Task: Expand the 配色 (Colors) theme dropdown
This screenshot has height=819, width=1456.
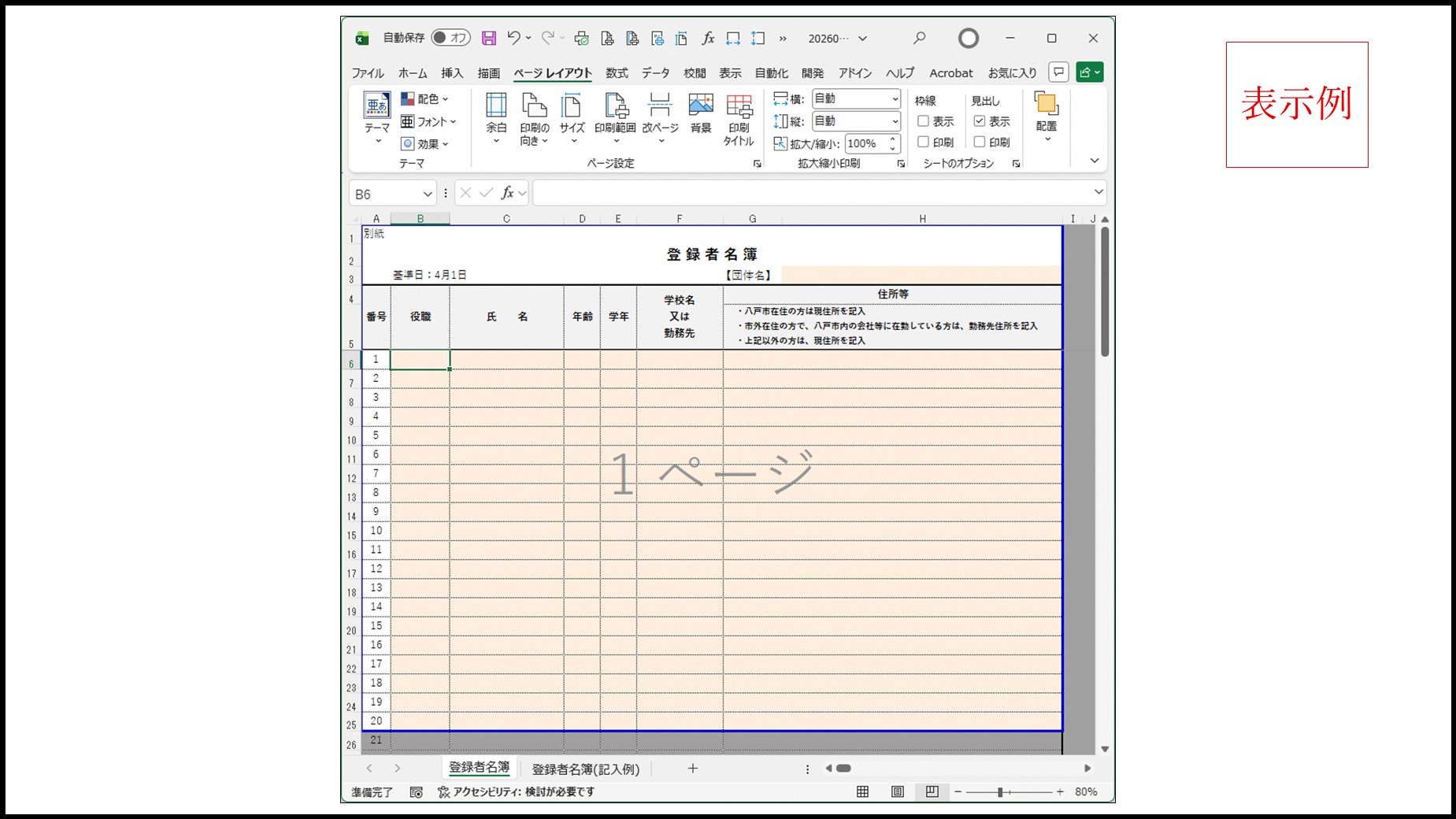Action: point(445,98)
